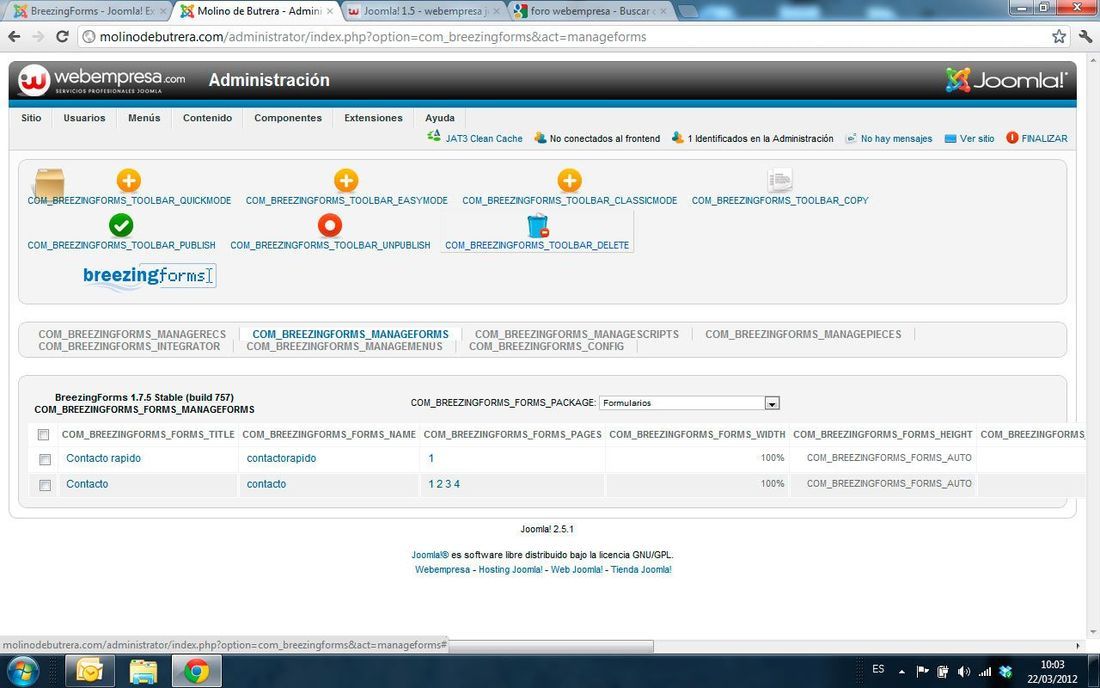
Task: Switch to foro webempresa - Buscar browser tab
Action: (591, 11)
